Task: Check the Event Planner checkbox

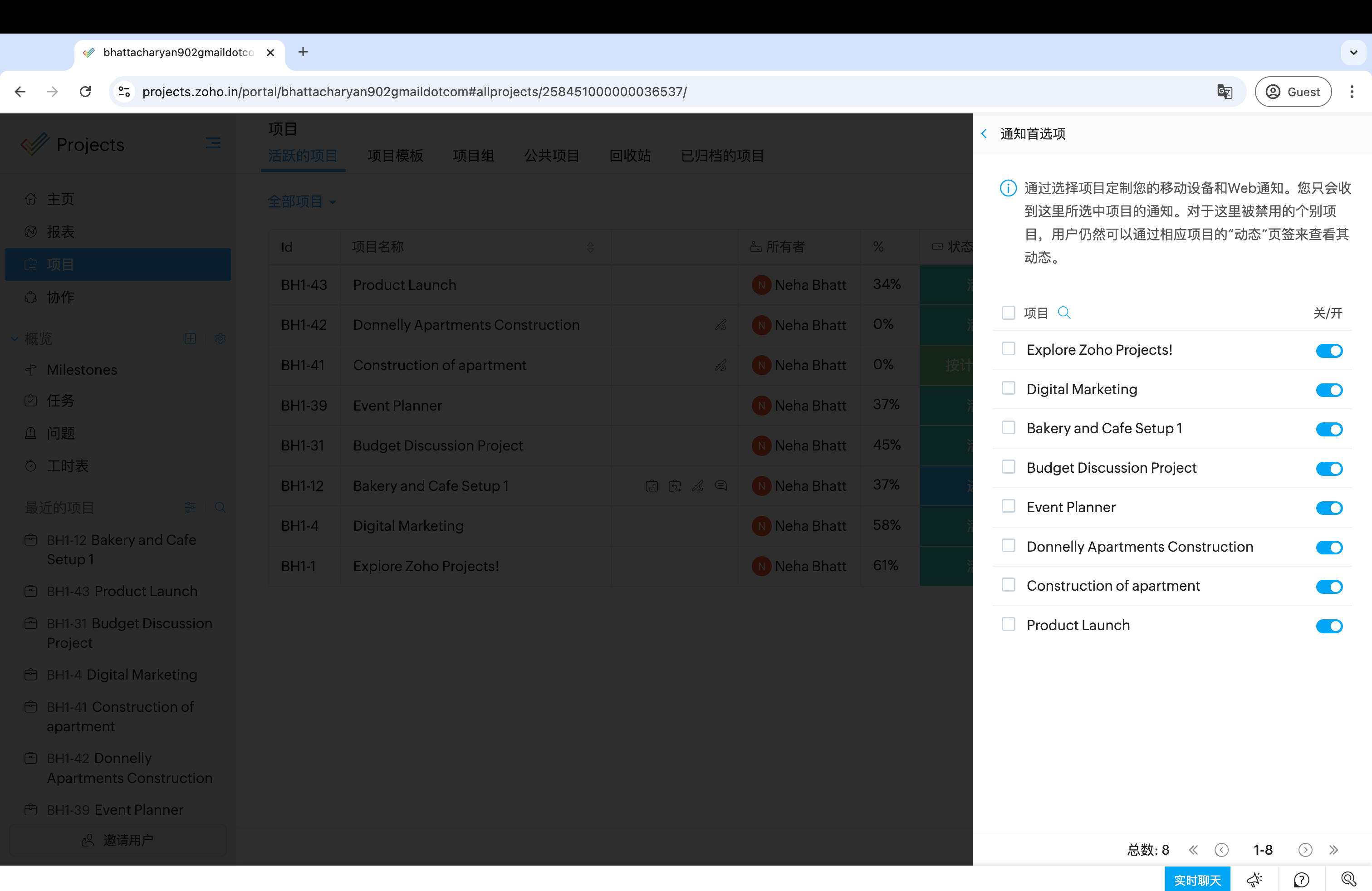Action: [1008, 507]
